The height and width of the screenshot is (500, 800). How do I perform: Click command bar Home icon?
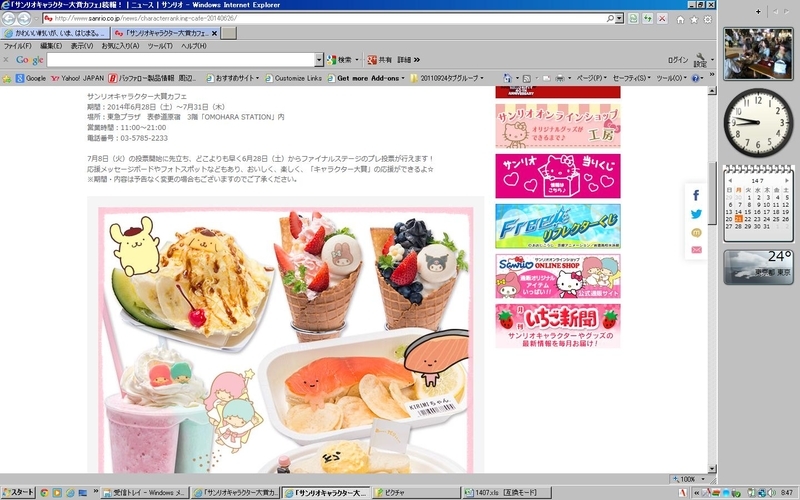pos(507,79)
